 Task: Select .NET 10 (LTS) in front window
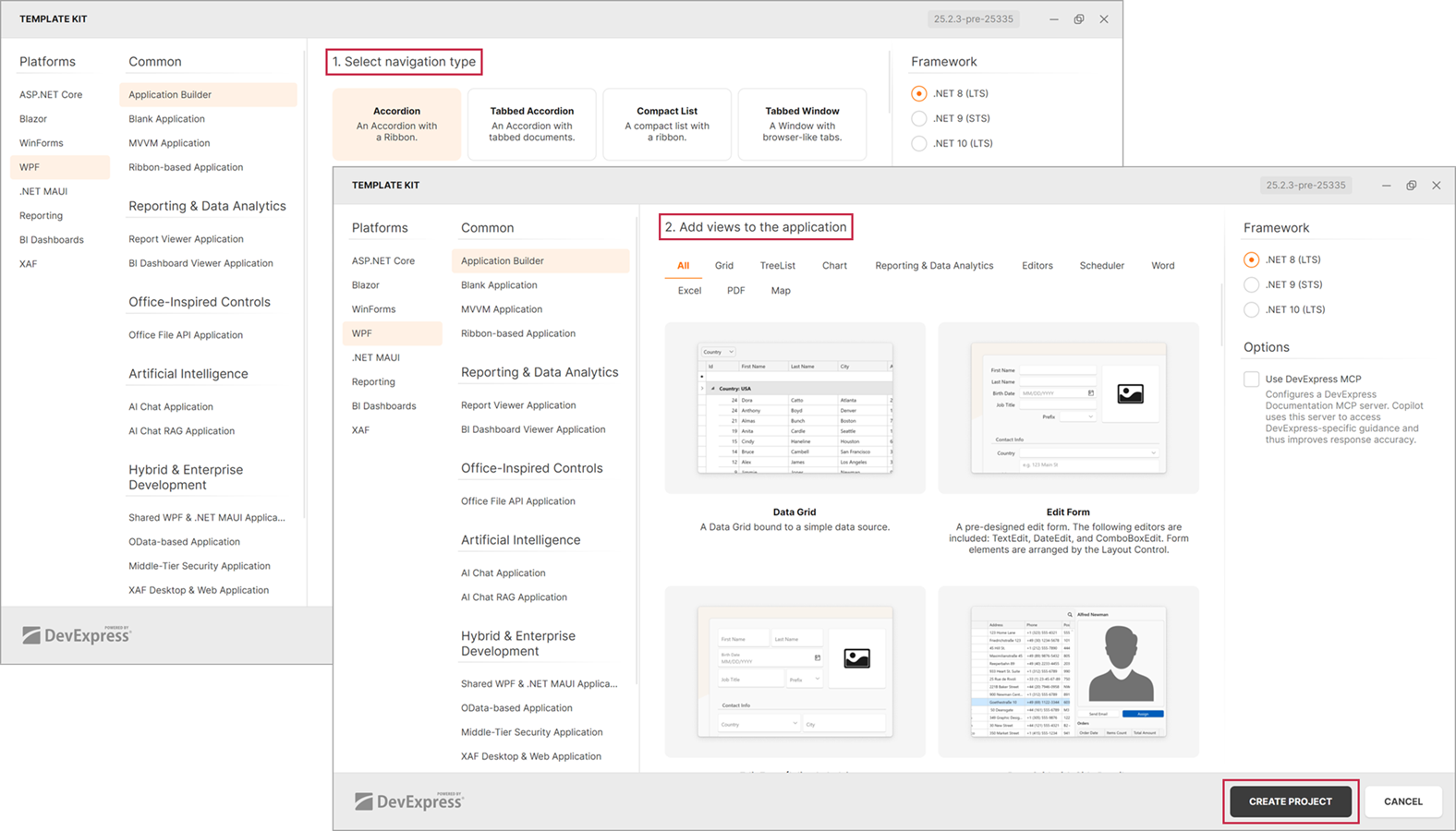coord(1251,309)
